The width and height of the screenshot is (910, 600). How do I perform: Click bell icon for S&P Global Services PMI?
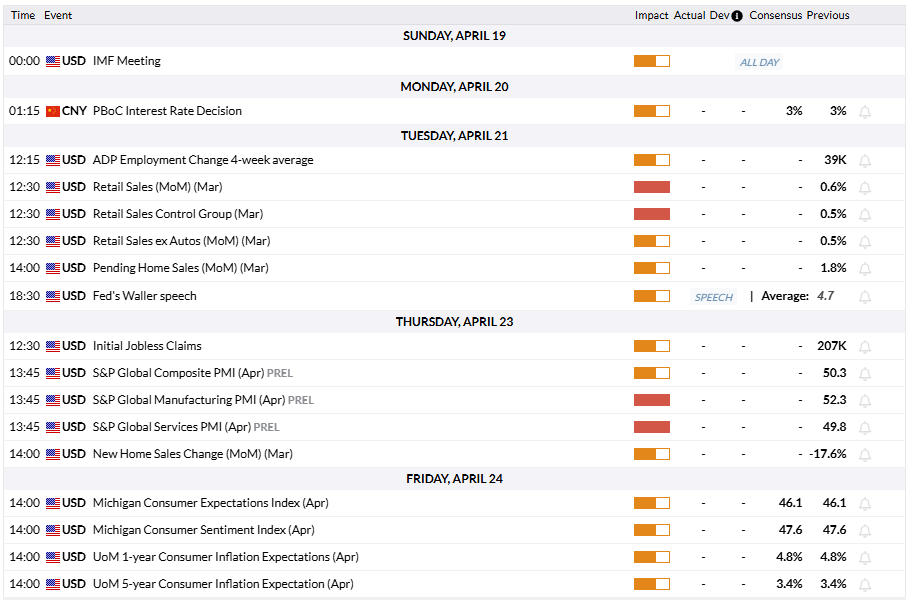865,427
